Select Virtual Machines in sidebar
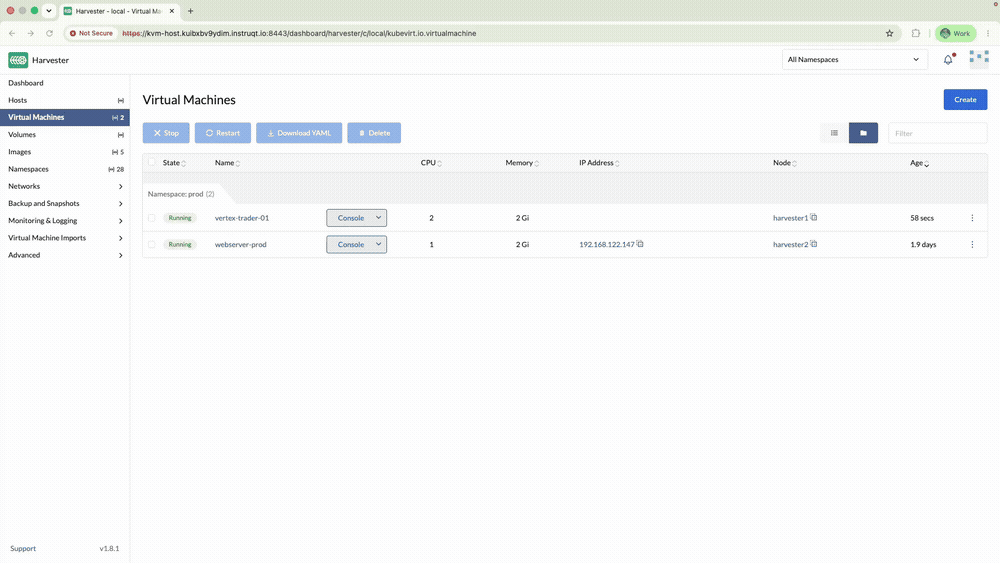 [64, 117]
